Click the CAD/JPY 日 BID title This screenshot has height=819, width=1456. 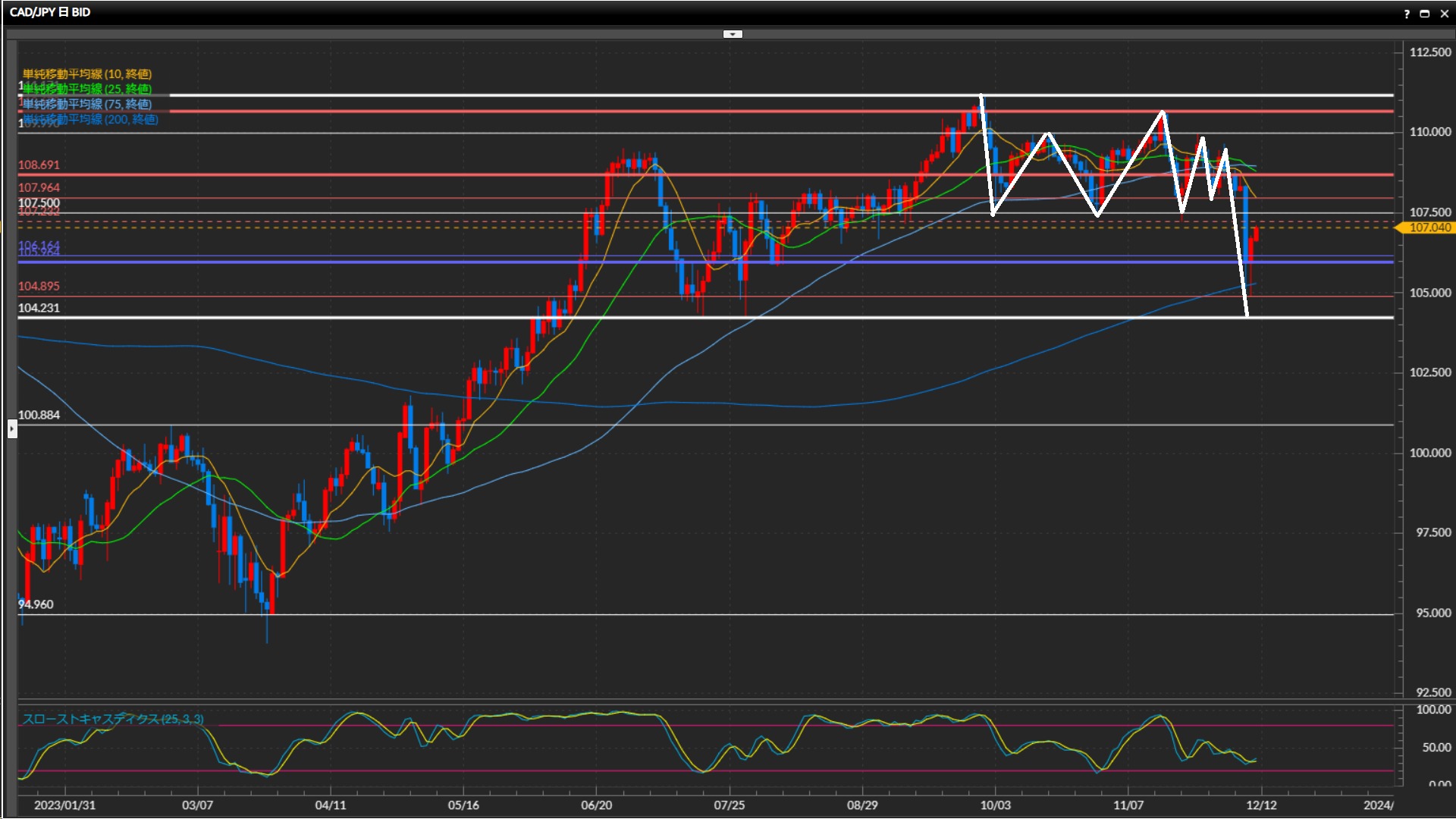[x=50, y=12]
